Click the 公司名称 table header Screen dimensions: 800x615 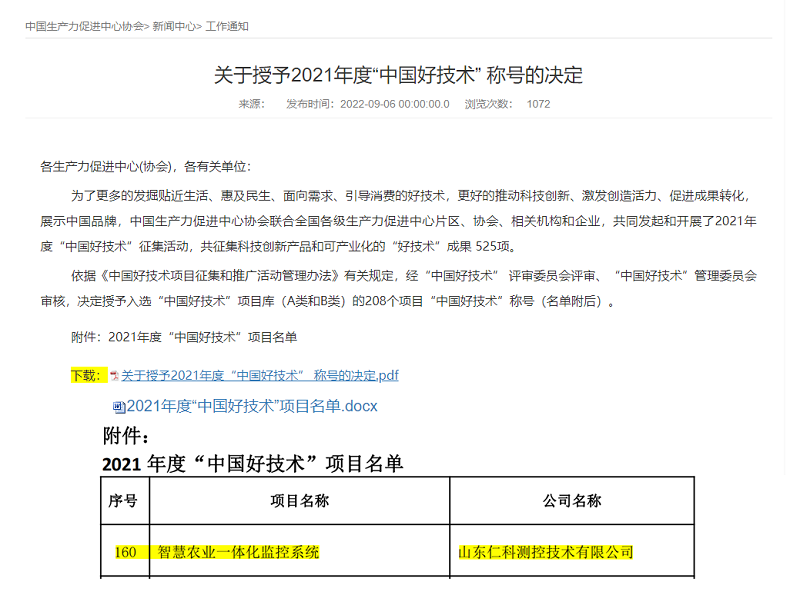(x=572, y=501)
